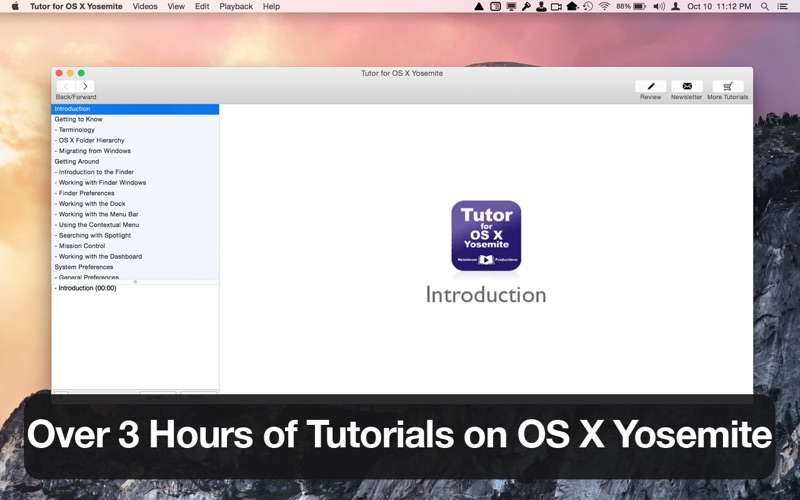Select Working with the Menu Bar lesson
The width and height of the screenshot is (800, 500).
[135, 214]
